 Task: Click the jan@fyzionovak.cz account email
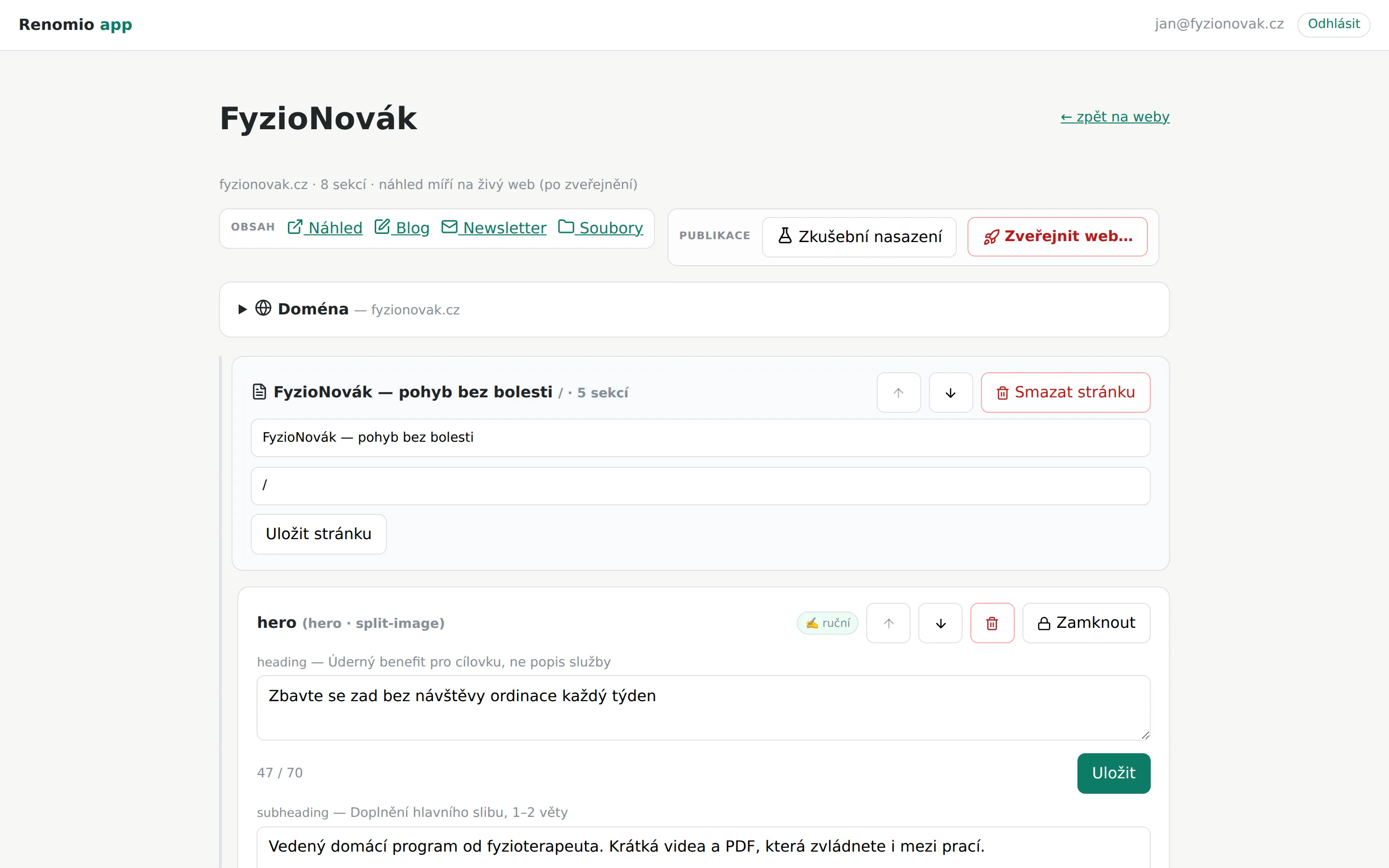pyautogui.click(x=1220, y=24)
